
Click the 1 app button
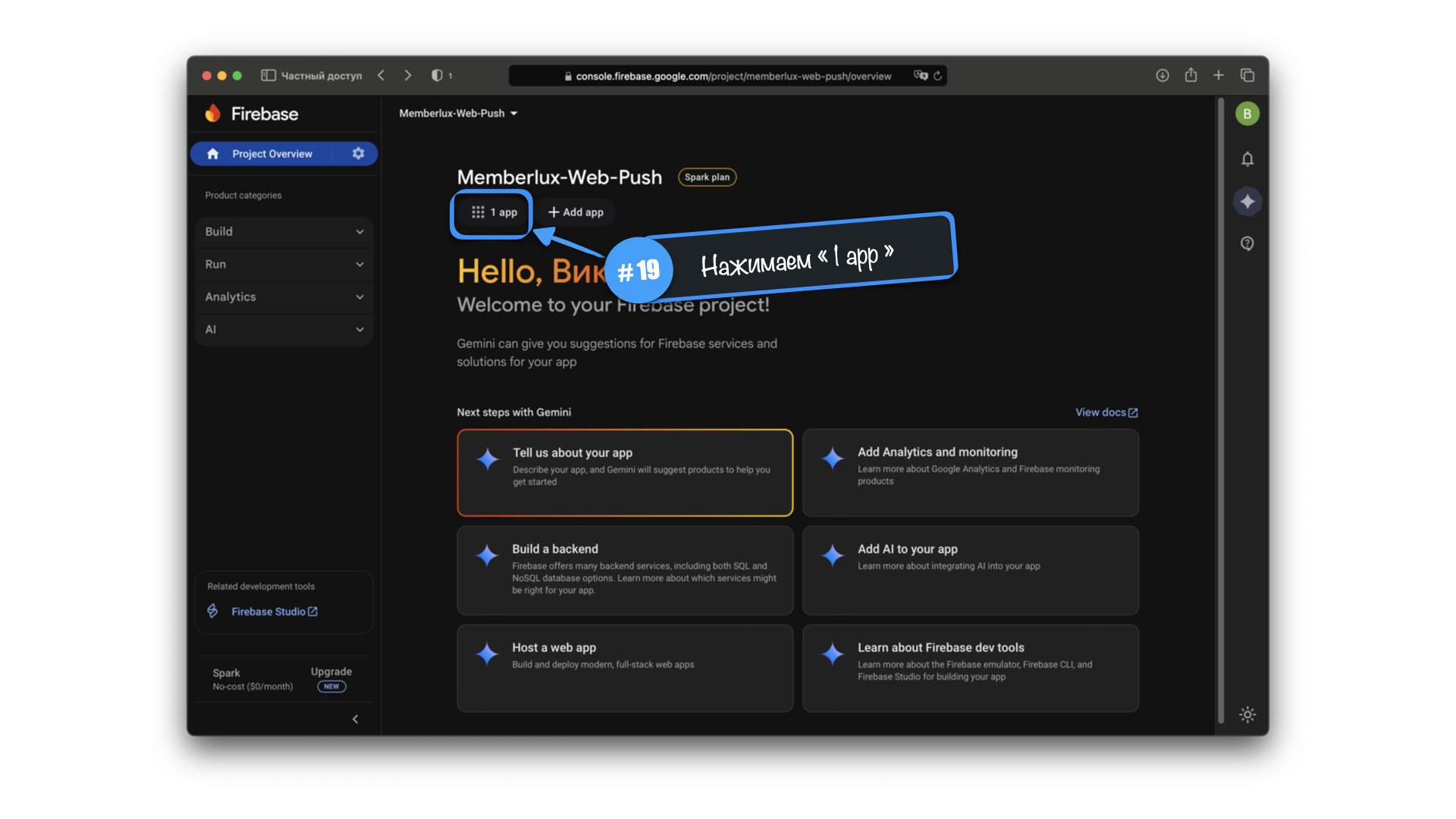pos(494,212)
